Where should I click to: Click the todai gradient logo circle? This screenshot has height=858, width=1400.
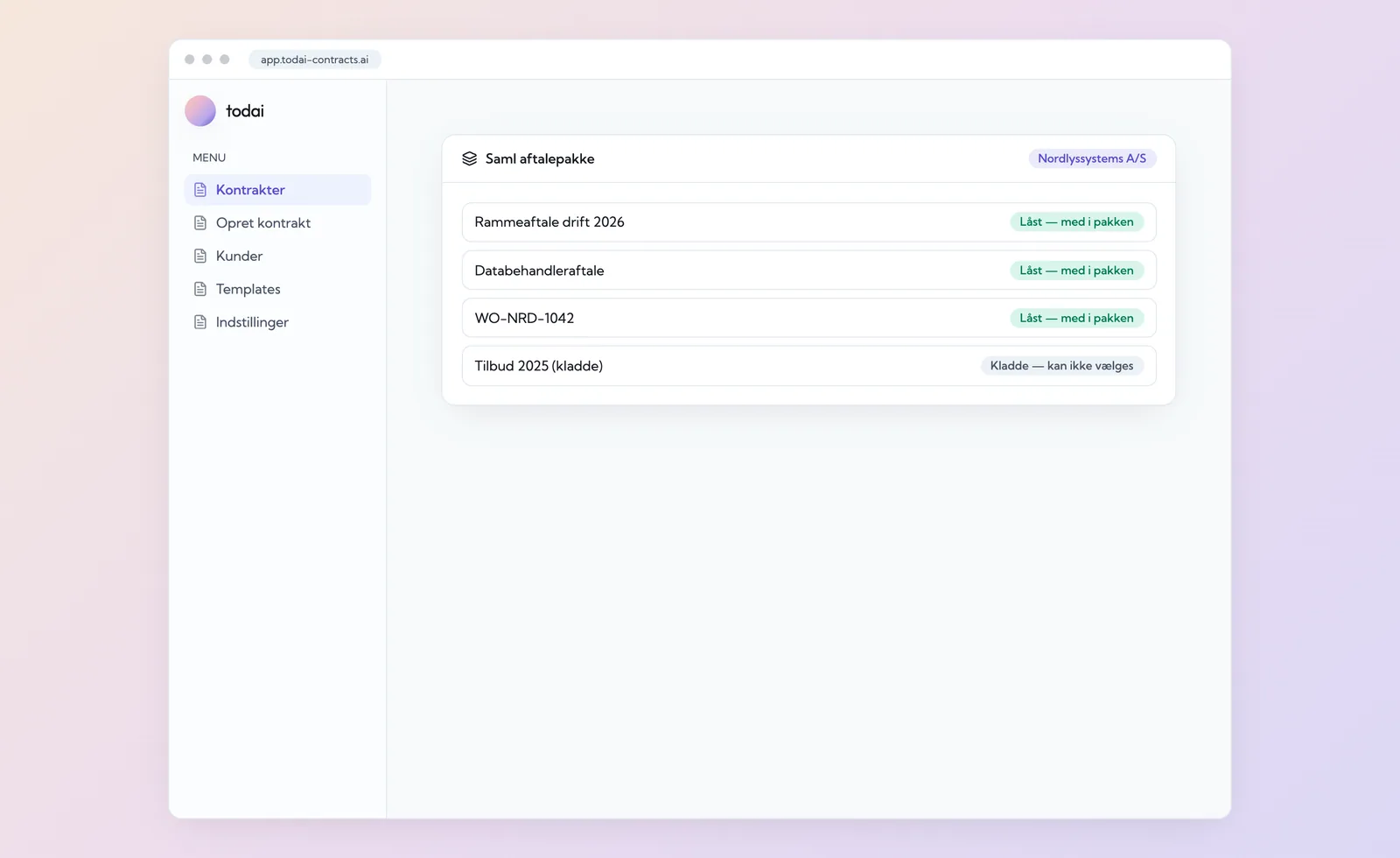tap(200, 111)
